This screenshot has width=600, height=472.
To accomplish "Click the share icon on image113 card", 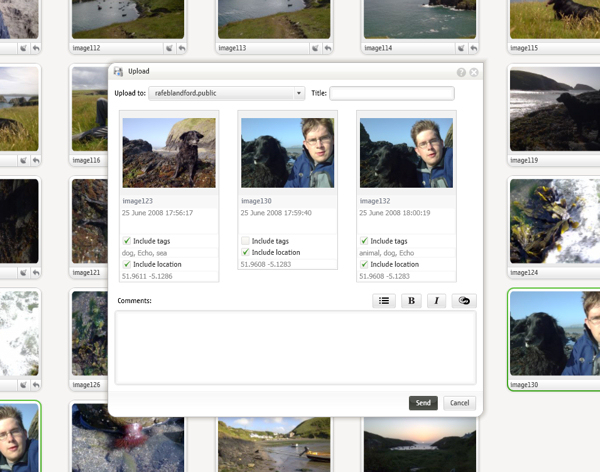I will pos(315,48).
